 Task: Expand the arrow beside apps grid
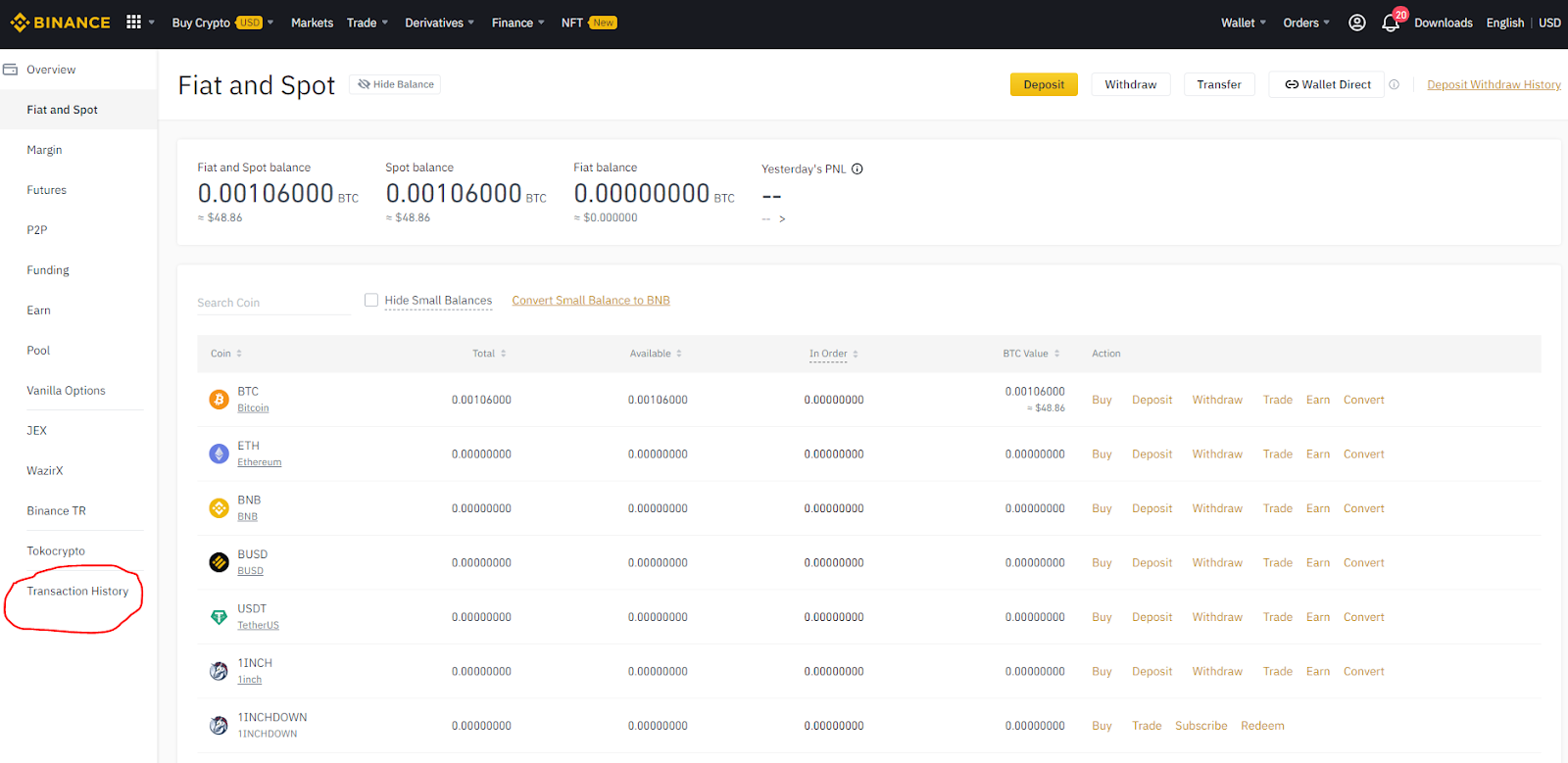[x=152, y=23]
